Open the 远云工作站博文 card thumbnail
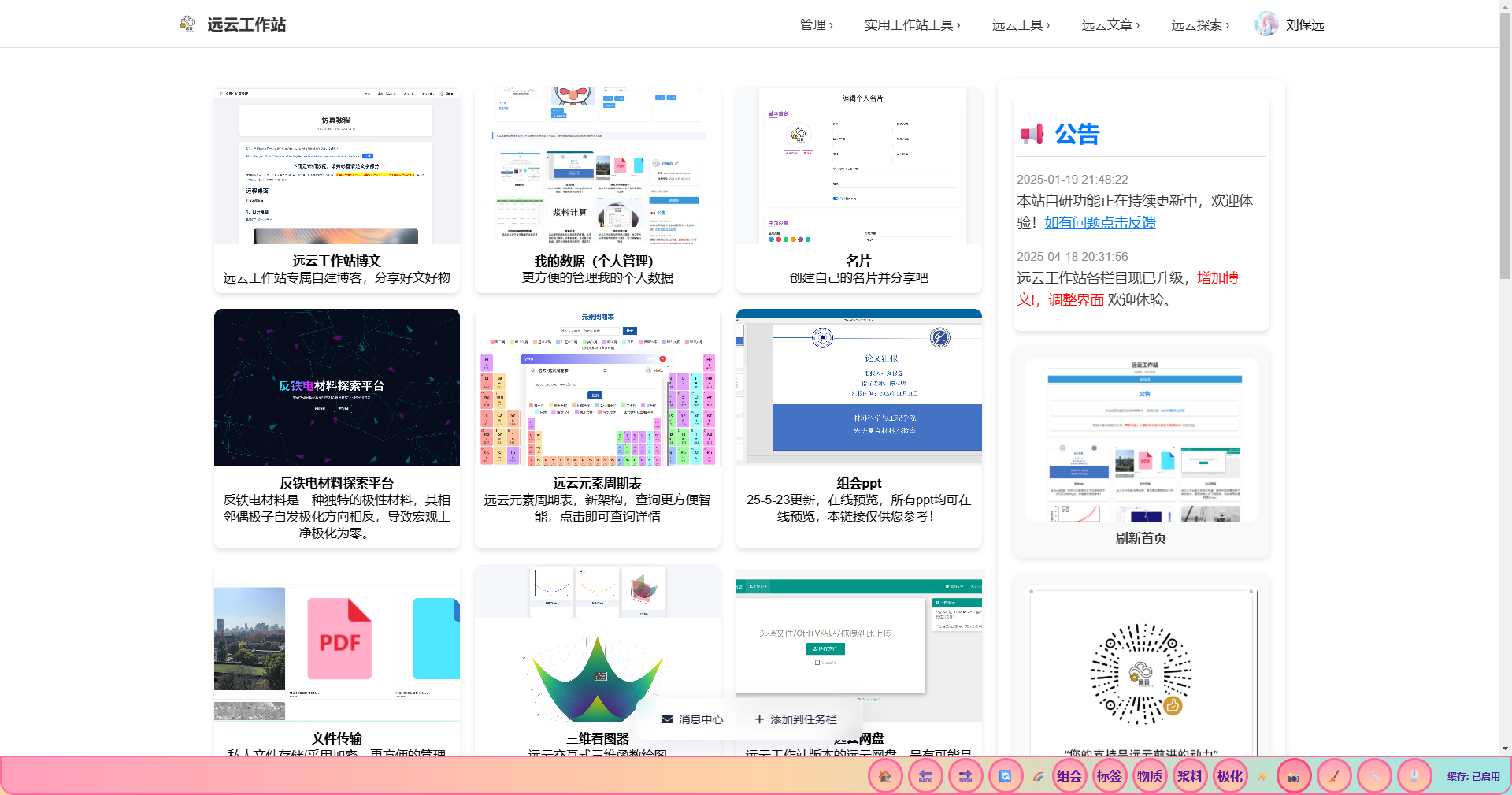1512x795 pixels. [x=337, y=165]
